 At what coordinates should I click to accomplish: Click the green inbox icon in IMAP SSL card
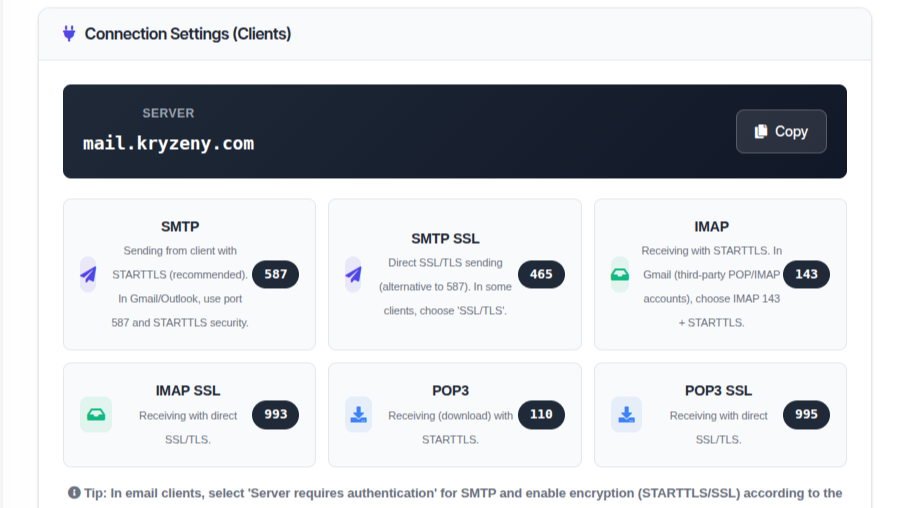(x=96, y=414)
